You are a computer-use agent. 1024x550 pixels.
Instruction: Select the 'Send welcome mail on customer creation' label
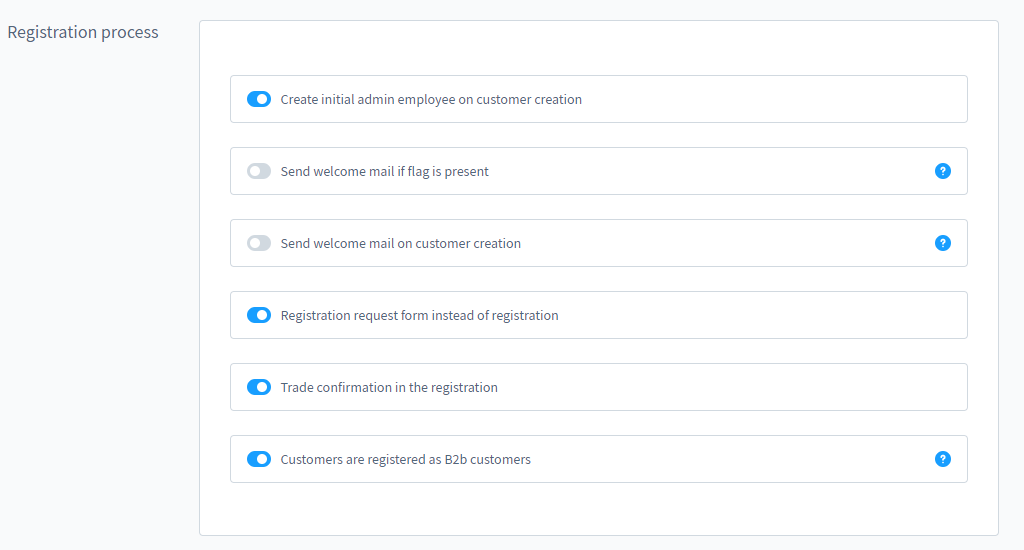tap(400, 244)
